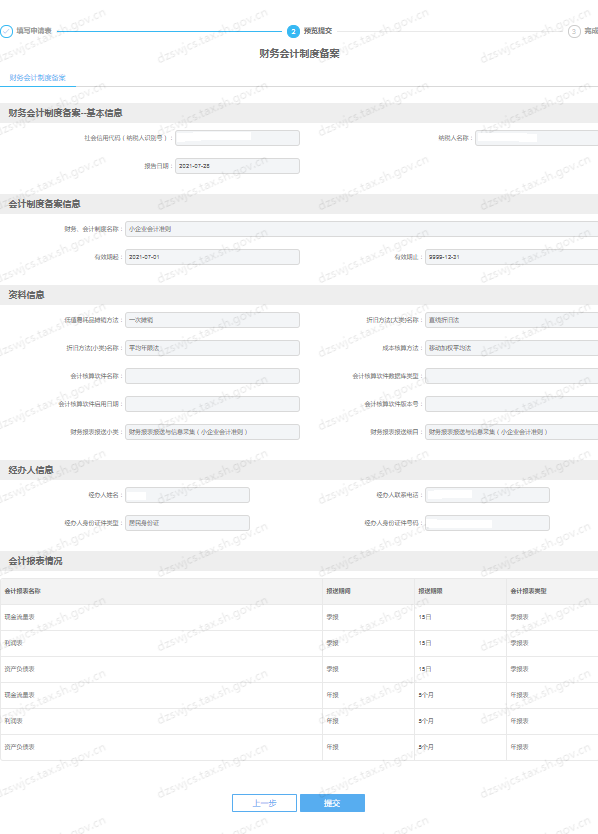Screen dimensions: 598x834
Task: Go back with the 上一步 button
Action: coord(264,803)
